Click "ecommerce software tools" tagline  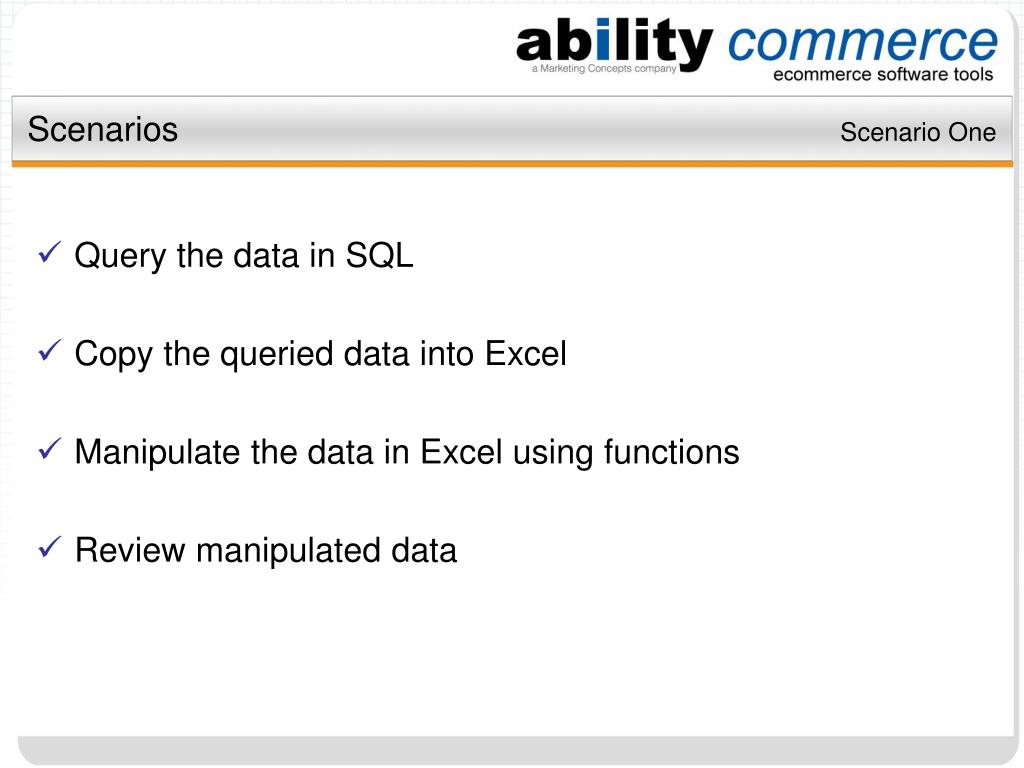click(x=883, y=74)
